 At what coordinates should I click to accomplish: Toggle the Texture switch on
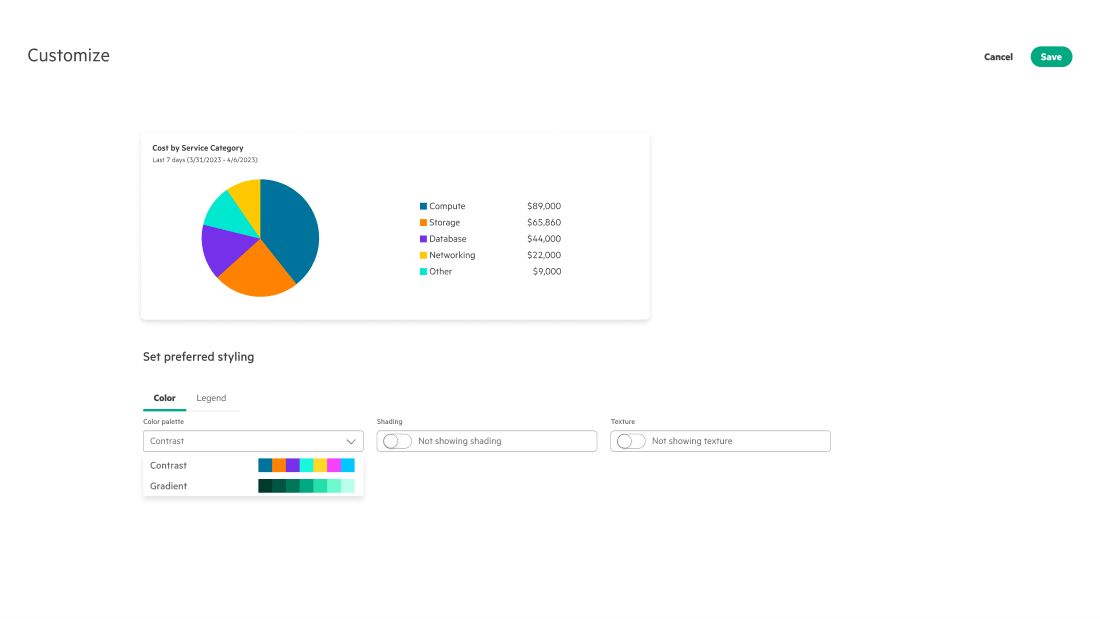(631, 441)
